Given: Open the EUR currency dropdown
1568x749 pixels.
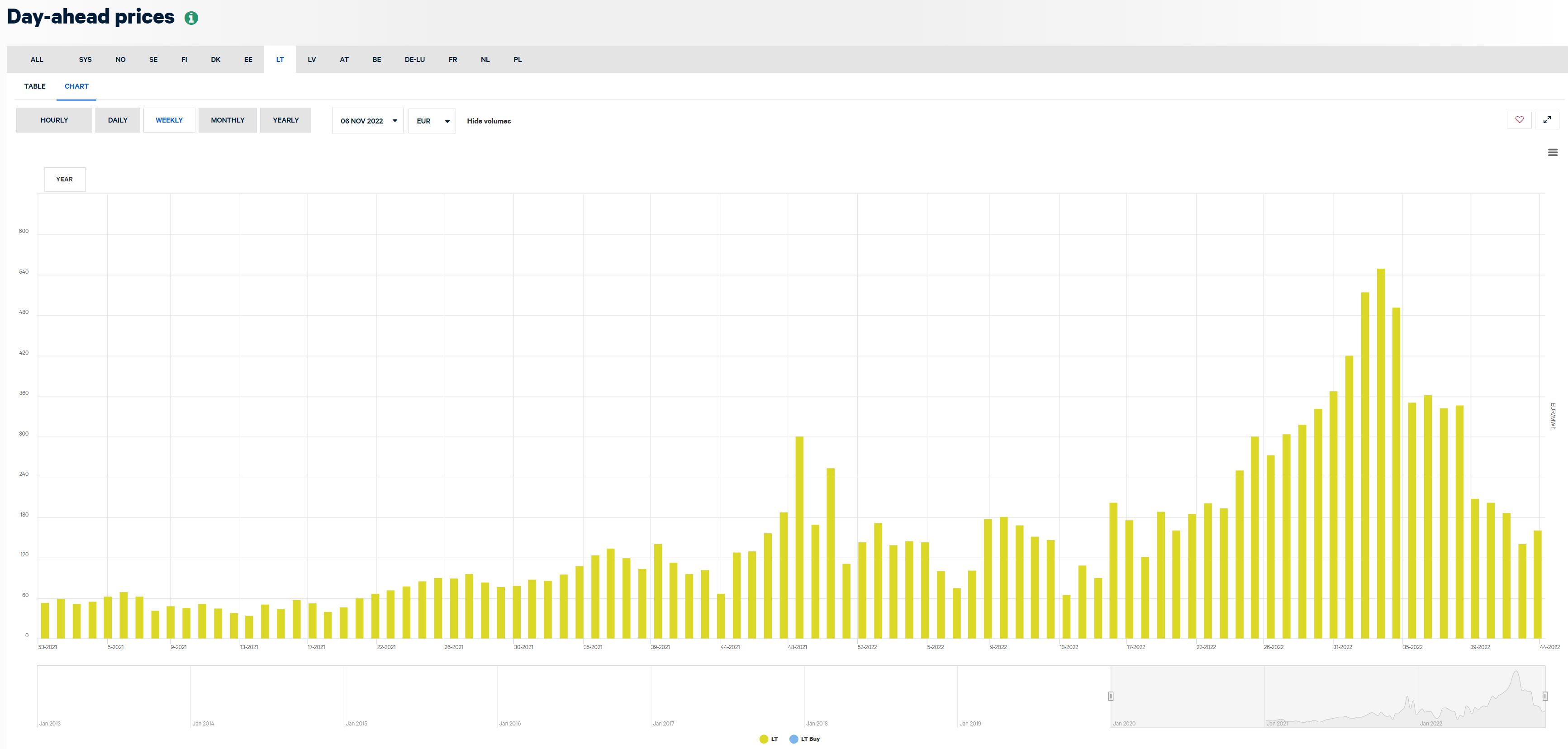Looking at the screenshot, I should (x=432, y=121).
